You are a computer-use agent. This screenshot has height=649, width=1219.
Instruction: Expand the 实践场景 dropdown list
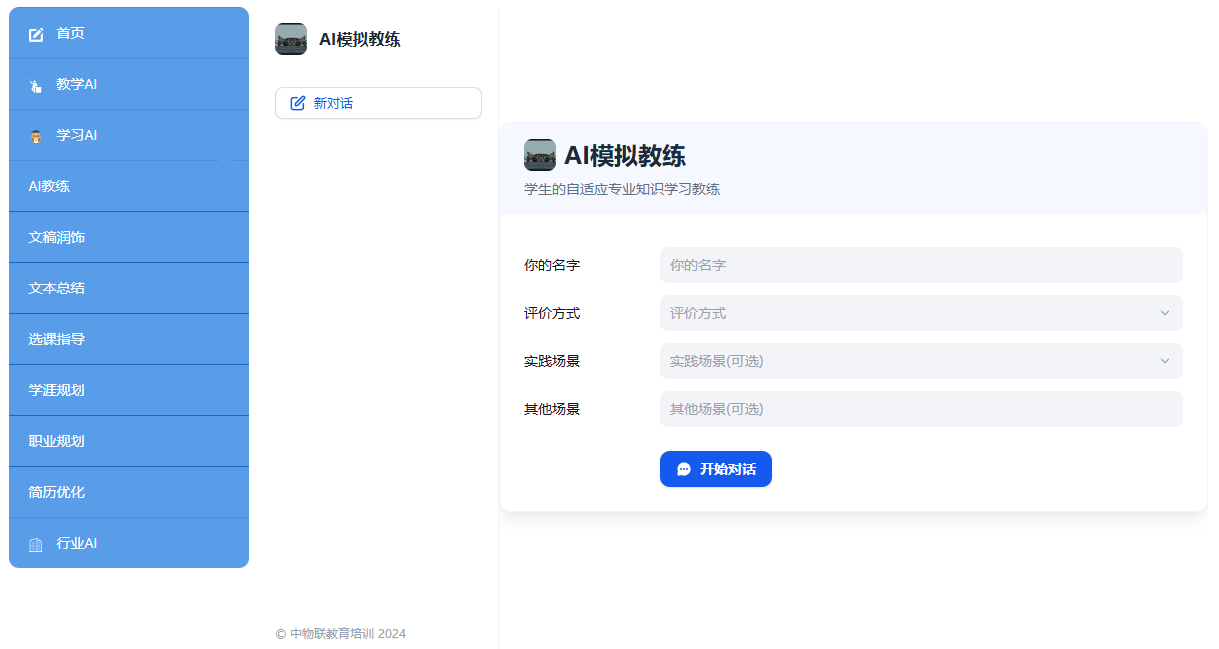point(920,361)
